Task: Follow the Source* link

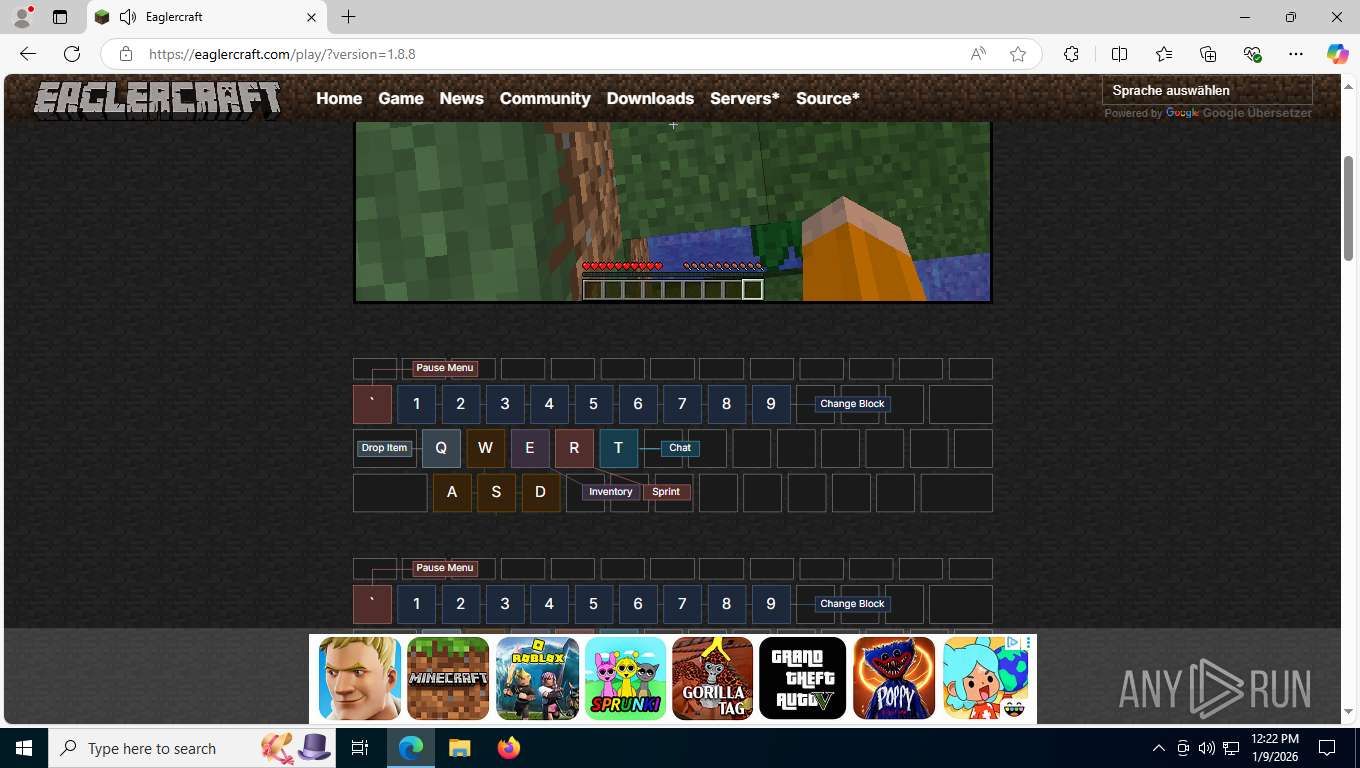Action: click(x=828, y=98)
